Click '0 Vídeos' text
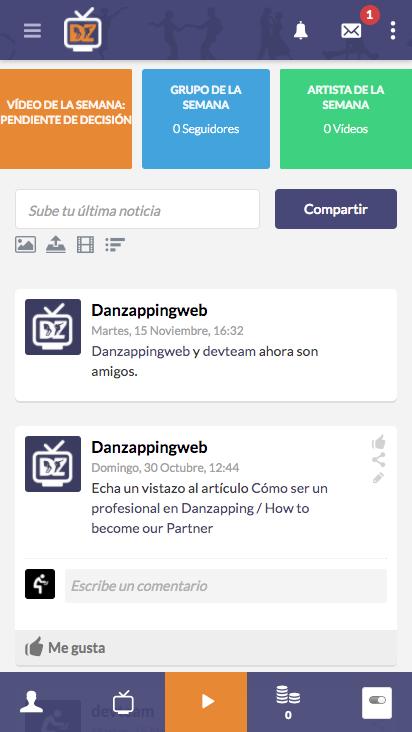 [346, 129]
